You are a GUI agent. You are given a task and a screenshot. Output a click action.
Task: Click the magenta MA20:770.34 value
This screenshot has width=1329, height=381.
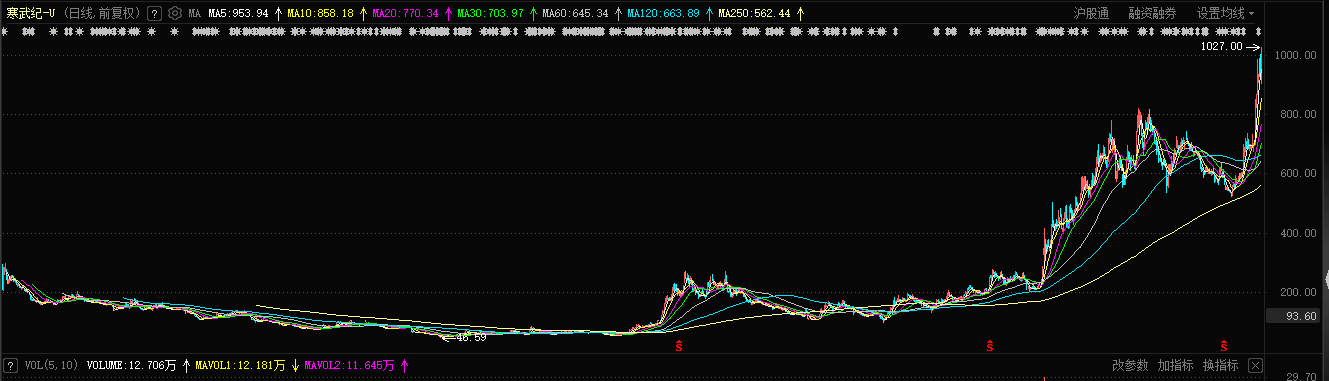(x=405, y=14)
